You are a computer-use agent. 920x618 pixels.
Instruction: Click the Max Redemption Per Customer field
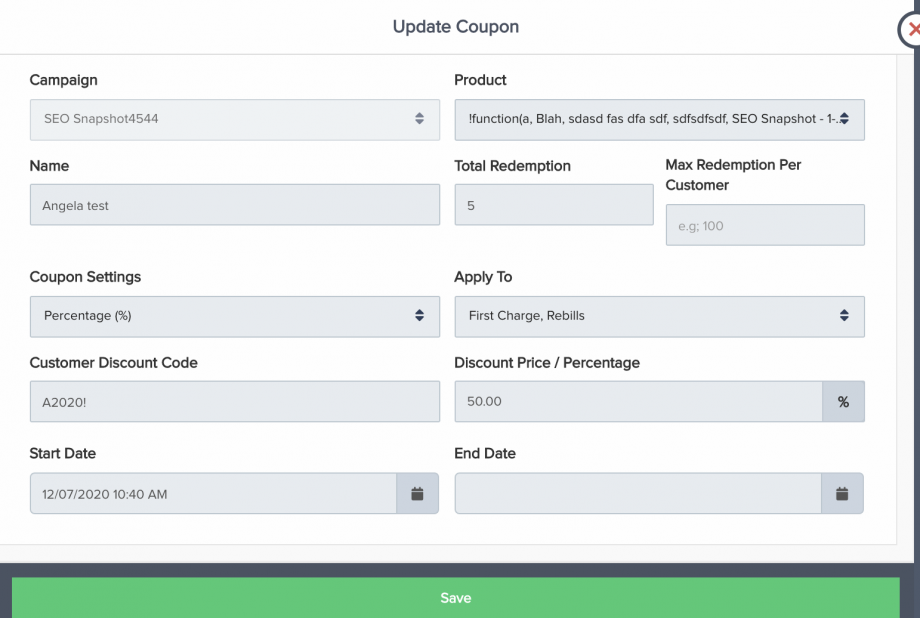765,226
